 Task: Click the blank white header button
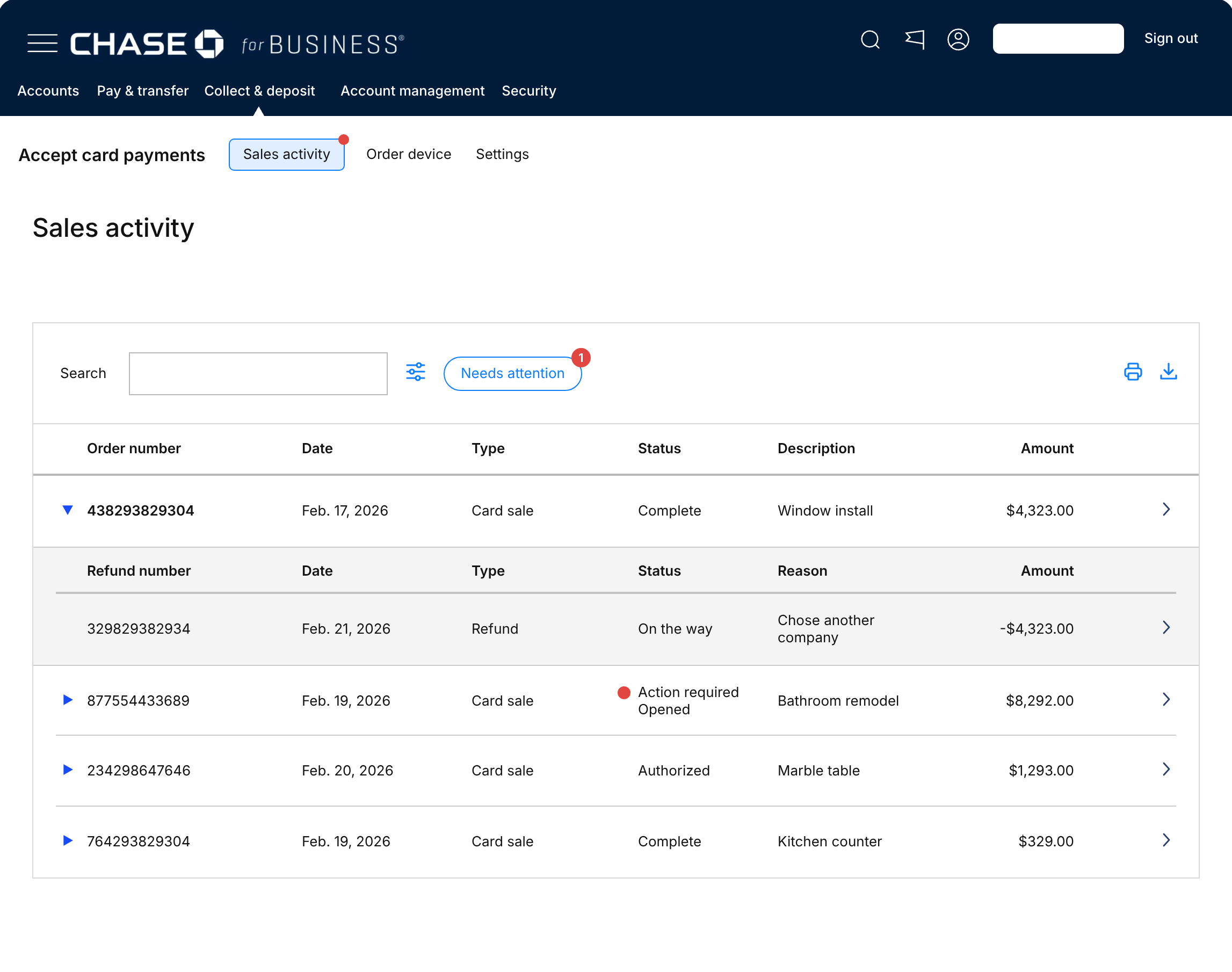point(1058,39)
